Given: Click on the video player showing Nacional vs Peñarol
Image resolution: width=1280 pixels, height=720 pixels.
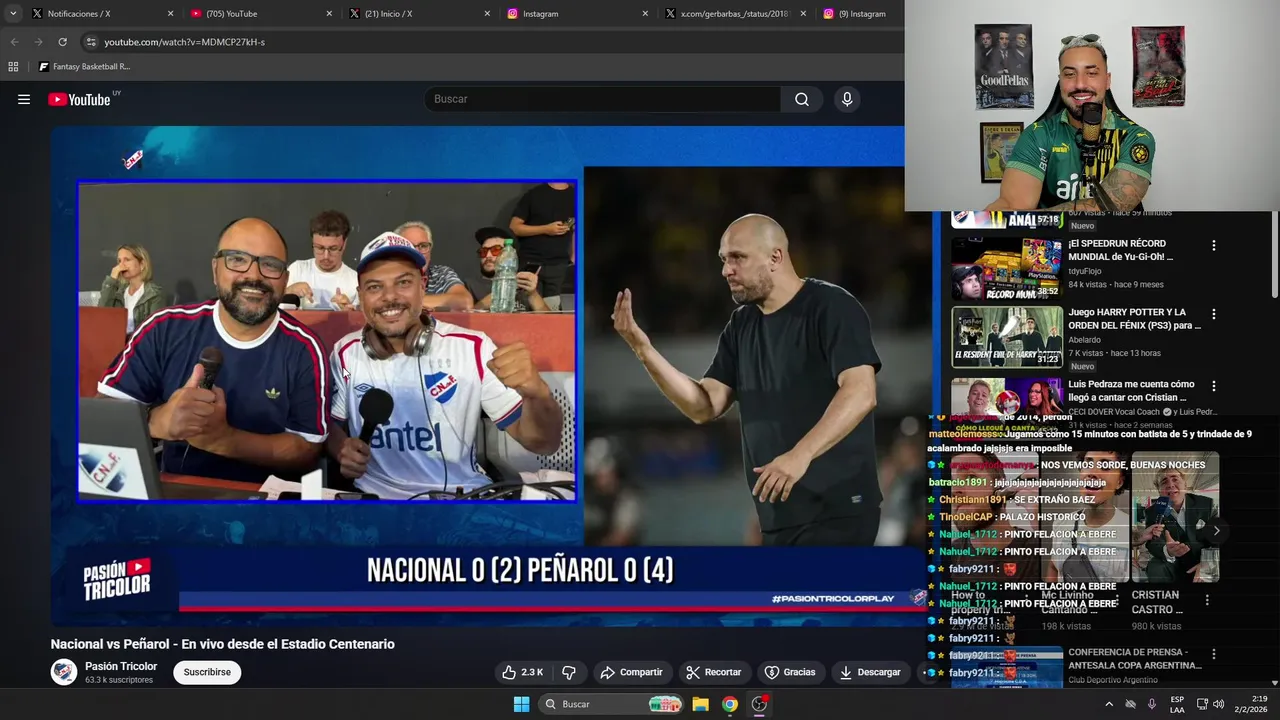Looking at the screenshot, I should coord(490,375).
